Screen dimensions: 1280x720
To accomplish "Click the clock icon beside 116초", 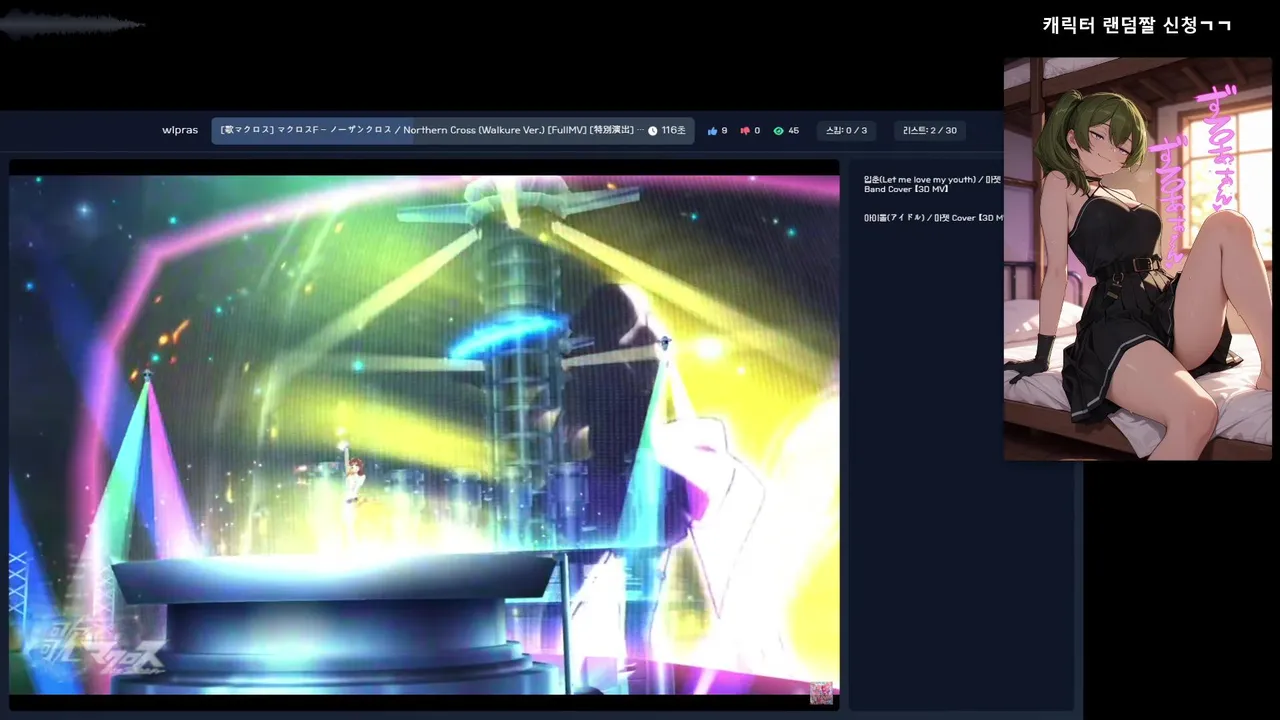I will click(x=652, y=131).
